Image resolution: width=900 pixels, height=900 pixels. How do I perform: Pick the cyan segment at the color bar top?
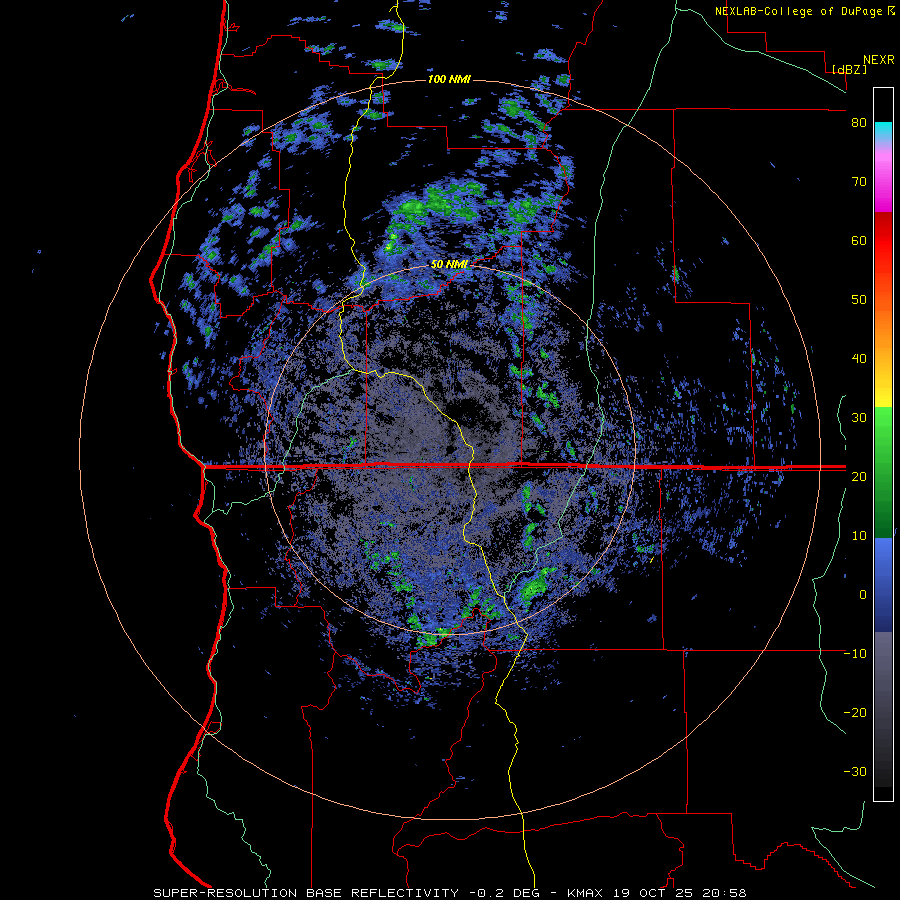(x=883, y=131)
